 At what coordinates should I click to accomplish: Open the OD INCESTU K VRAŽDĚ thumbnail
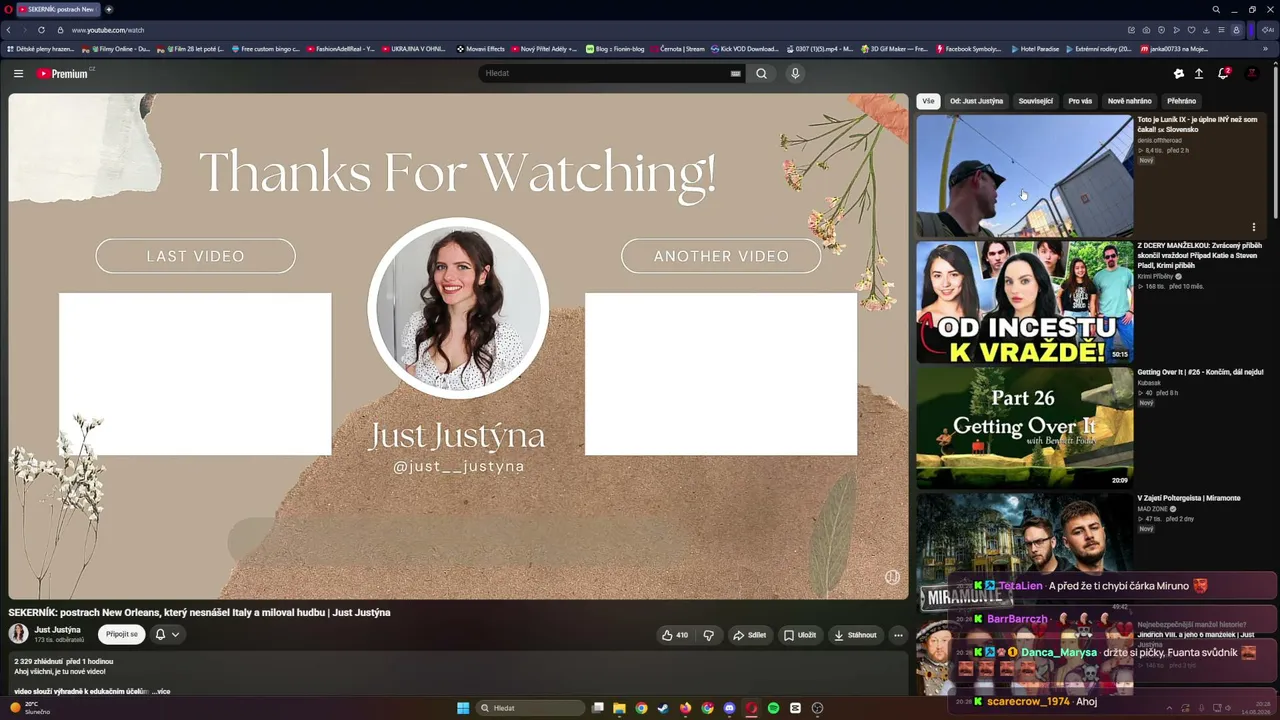(x=1025, y=302)
